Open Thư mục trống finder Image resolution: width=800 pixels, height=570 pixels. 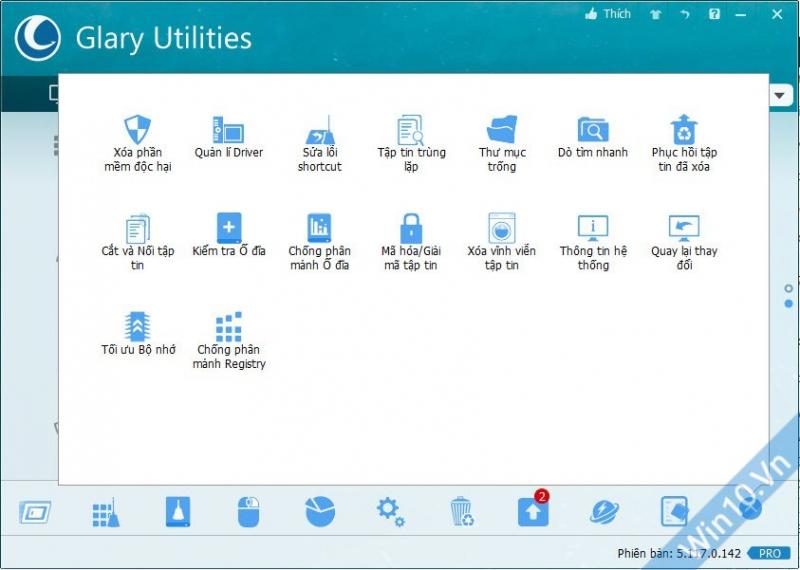(502, 143)
